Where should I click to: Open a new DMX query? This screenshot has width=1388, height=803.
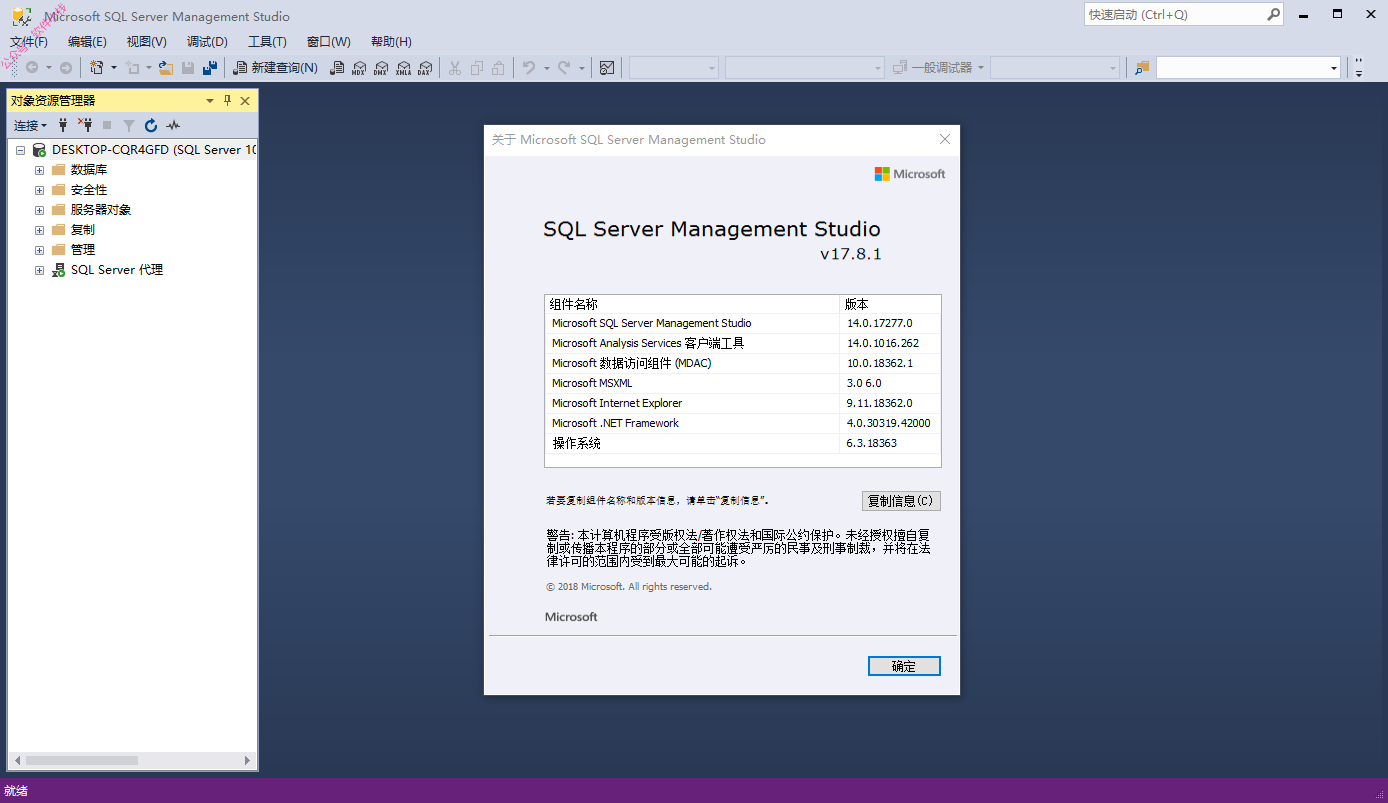coord(381,68)
